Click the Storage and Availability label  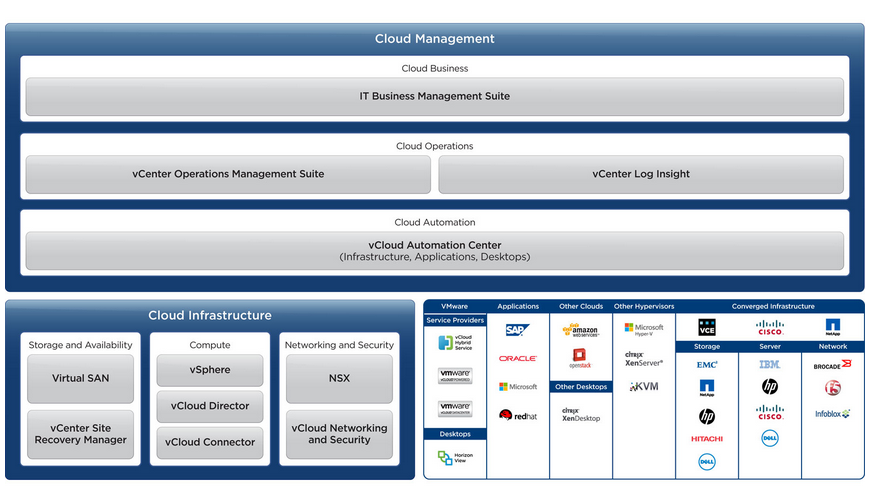click(x=80, y=345)
